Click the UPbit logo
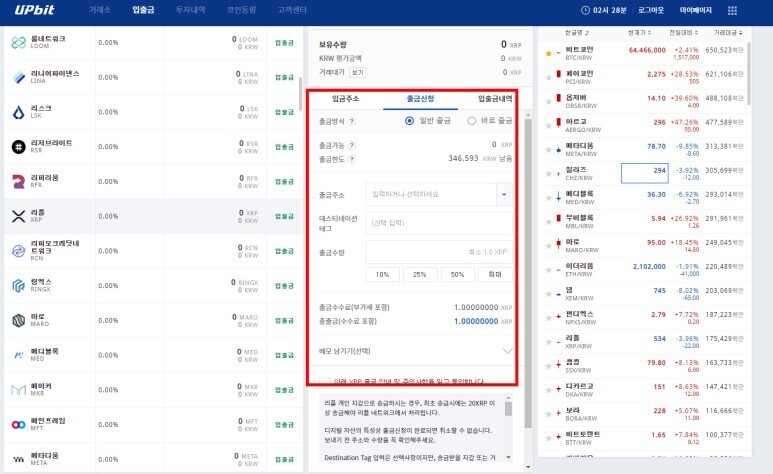This screenshot has width=773, height=474. [35, 10]
